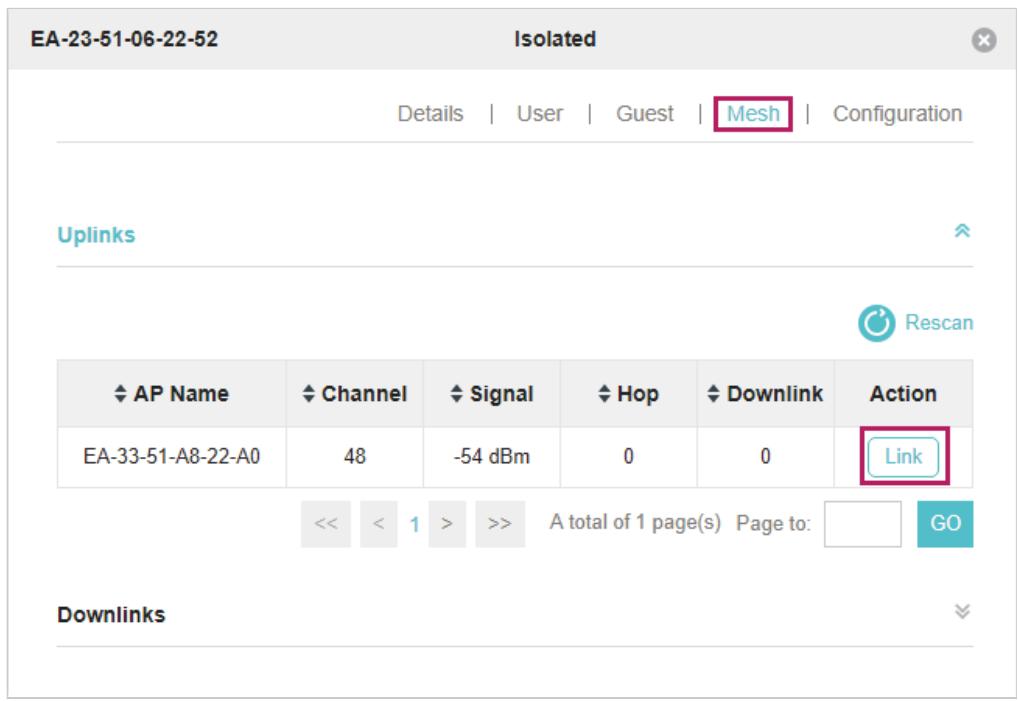Close the EA-23-51-06-22-52 dialog

(984, 40)
